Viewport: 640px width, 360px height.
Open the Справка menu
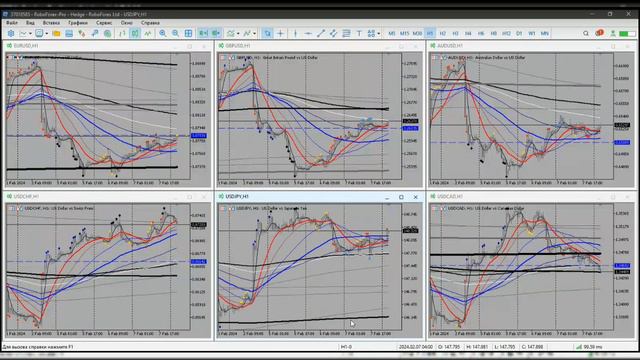point(150,23)
